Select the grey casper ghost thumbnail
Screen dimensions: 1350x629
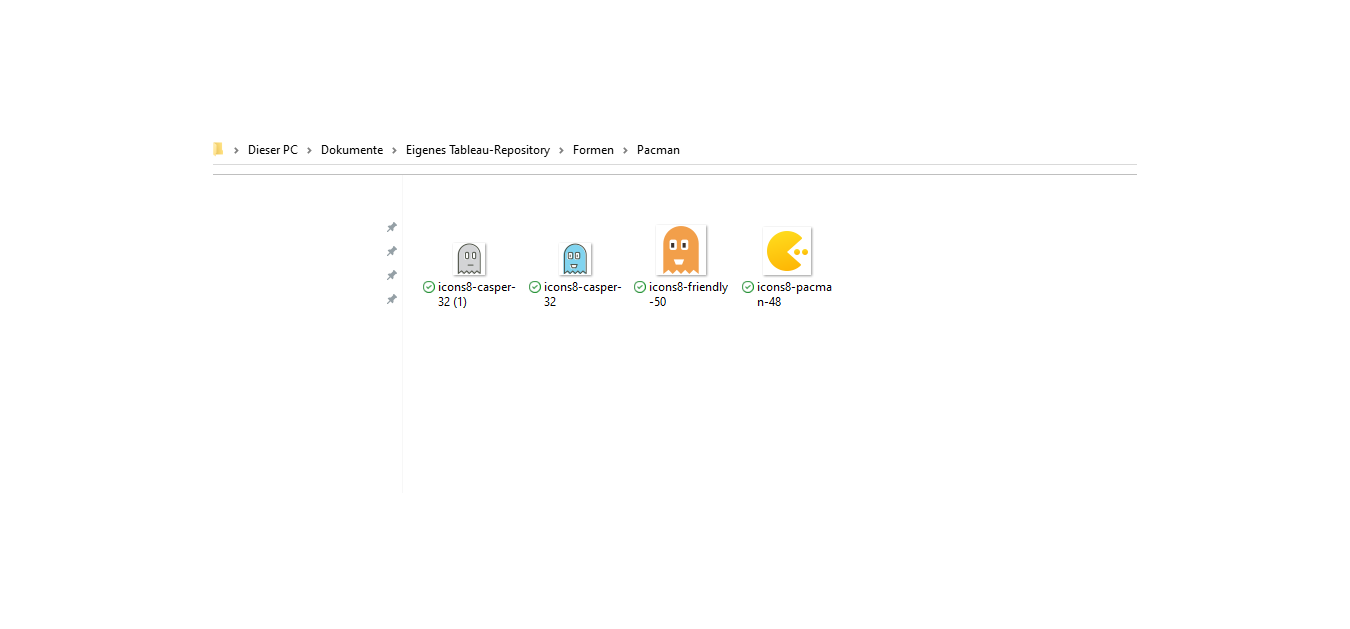point(470,259)
